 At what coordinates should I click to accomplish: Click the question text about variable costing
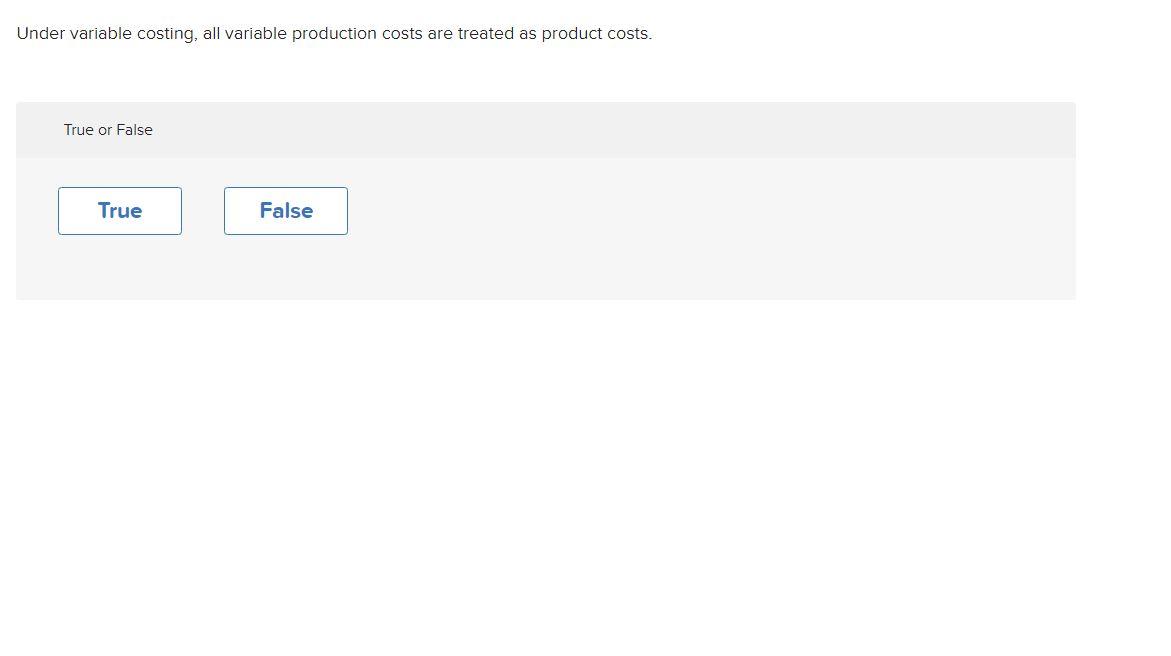pos(334,33)
